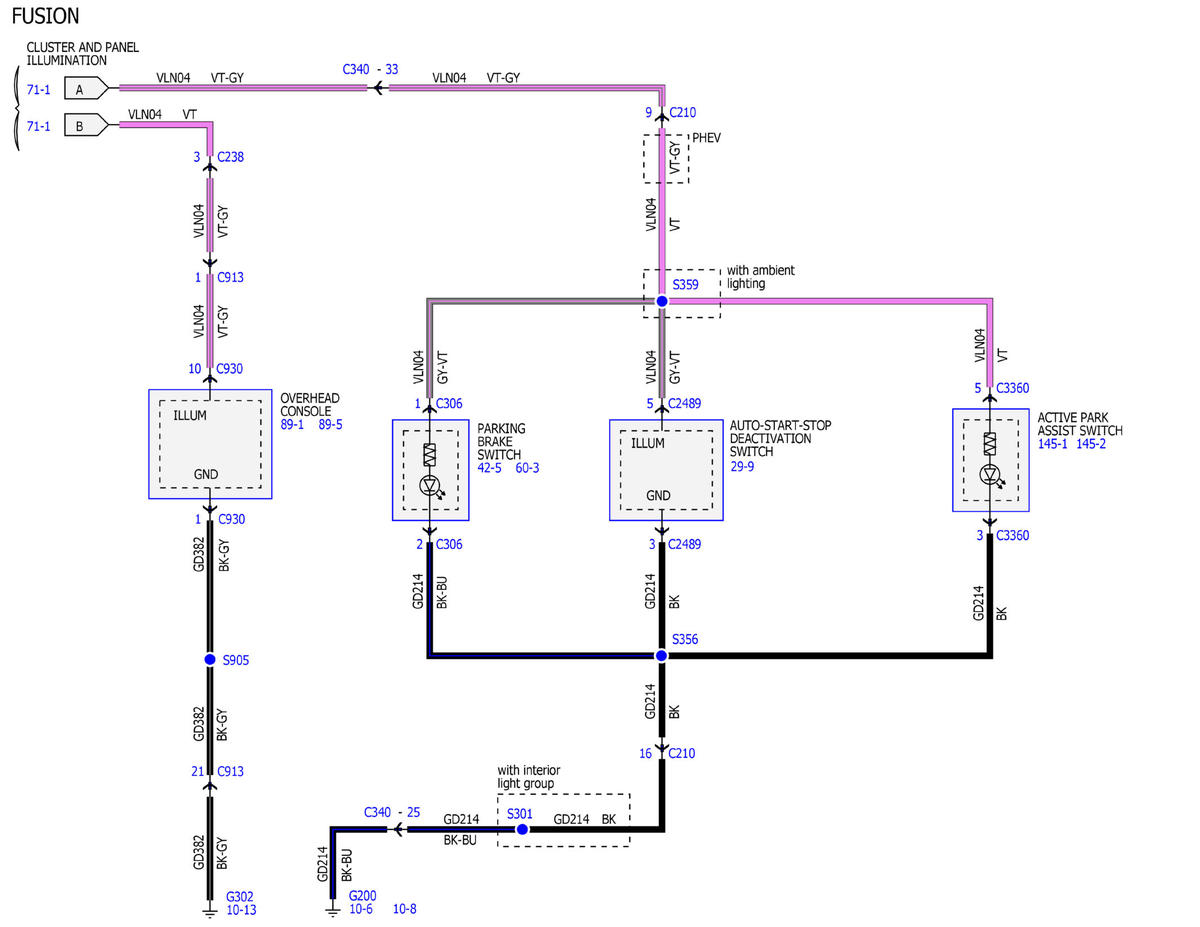Screen dimensions: 1200x927
Task: Open the G200 10-8 ground reference
Action: click(x=405, y=910)
